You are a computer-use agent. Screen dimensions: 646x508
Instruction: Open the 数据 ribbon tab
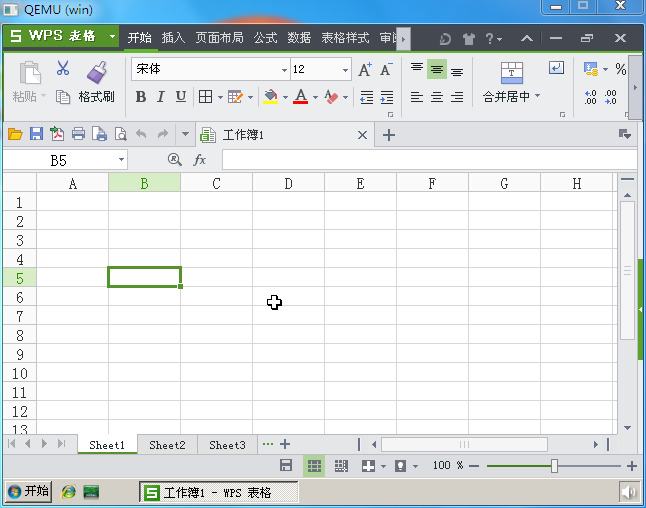tap(299, 38)
